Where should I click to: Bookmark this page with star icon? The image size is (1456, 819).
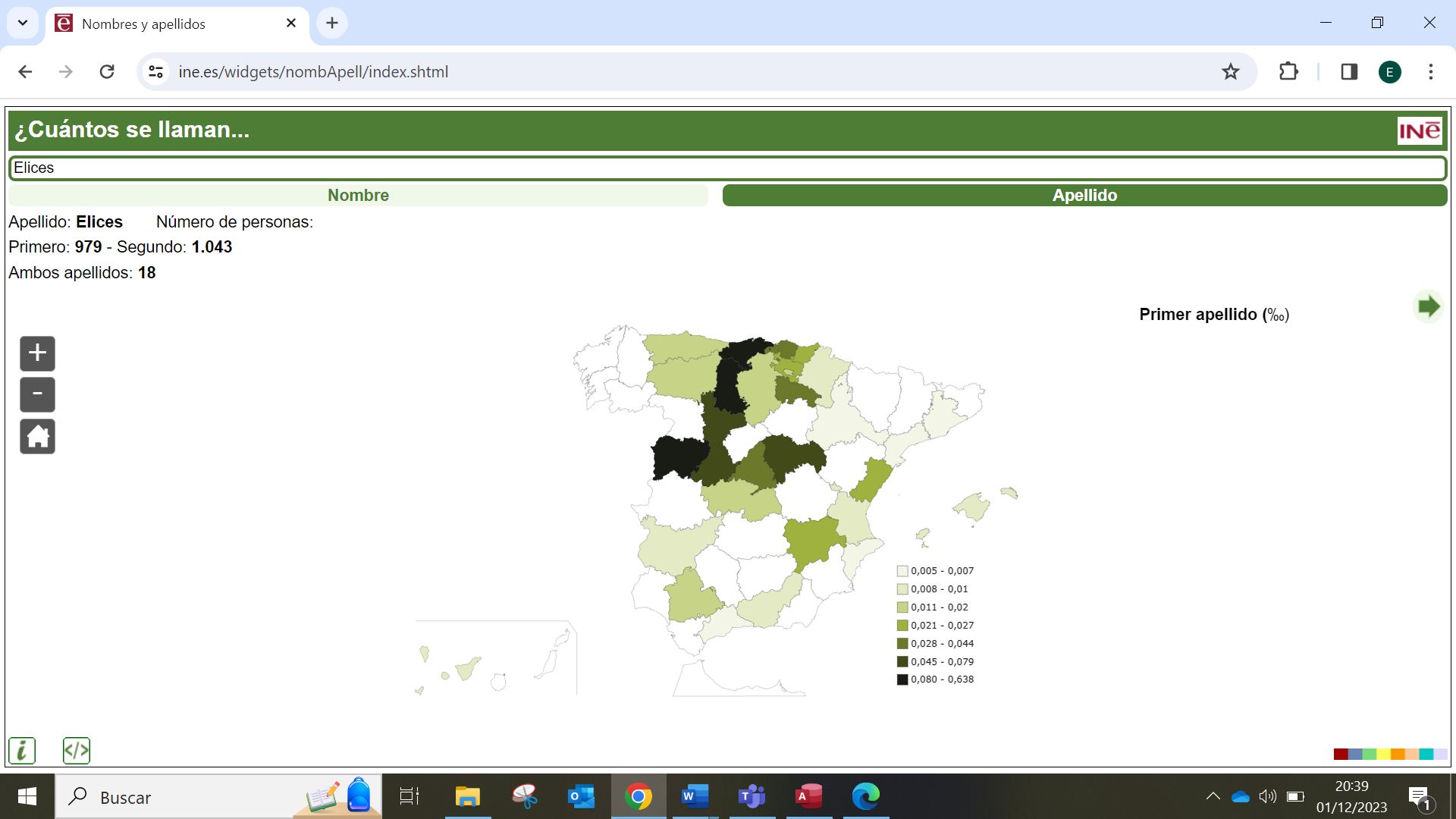(1230, 72)
